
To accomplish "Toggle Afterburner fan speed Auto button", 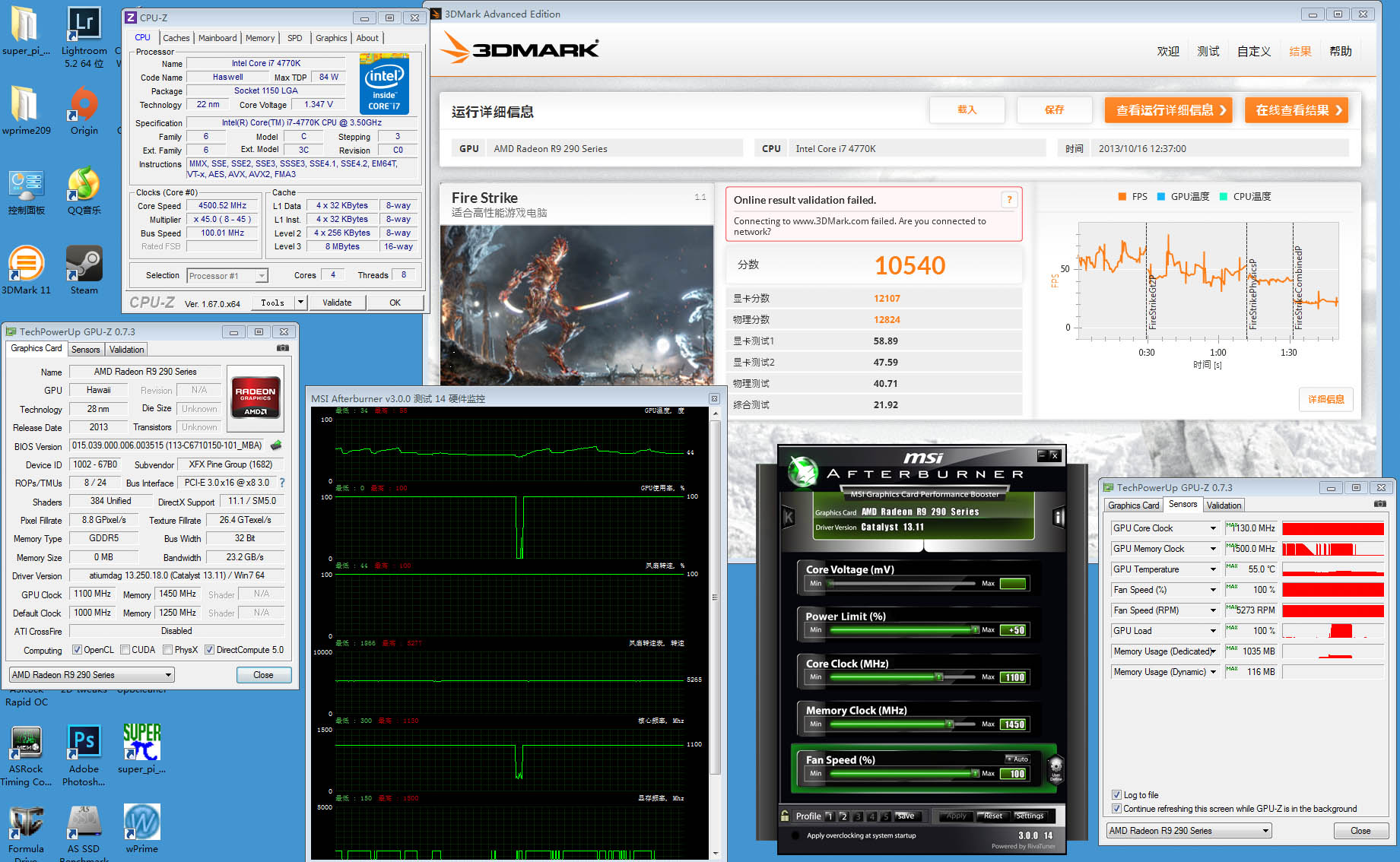I will [1017, 759].
